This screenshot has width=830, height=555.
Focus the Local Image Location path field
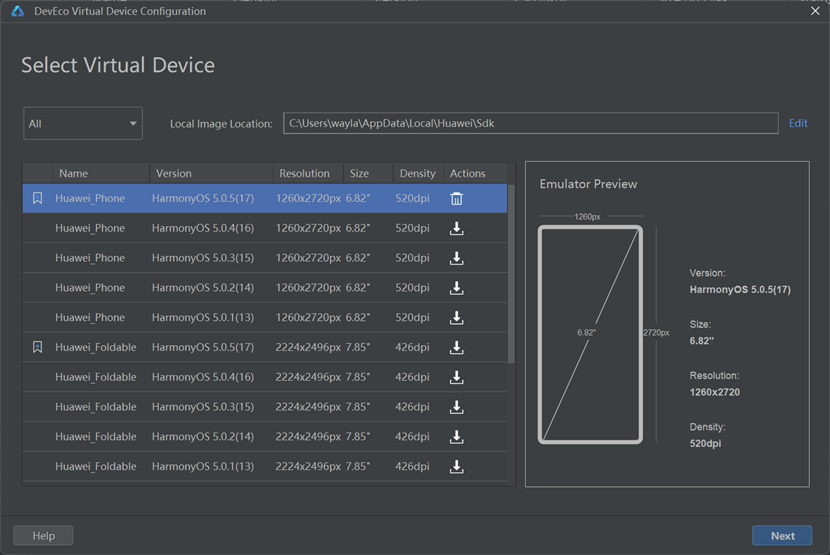click(530, 123)
